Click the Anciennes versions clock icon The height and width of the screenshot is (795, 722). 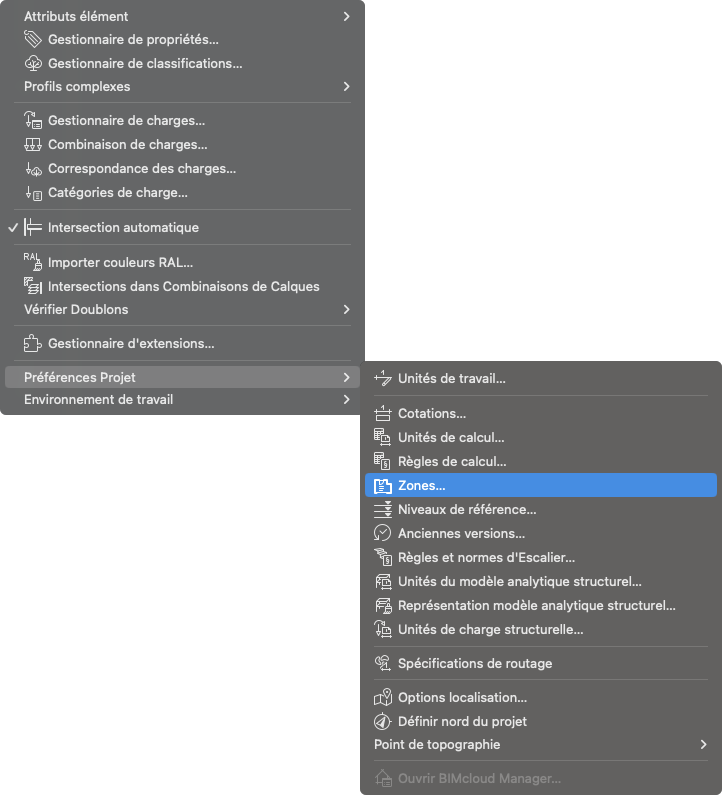[383, 533]
